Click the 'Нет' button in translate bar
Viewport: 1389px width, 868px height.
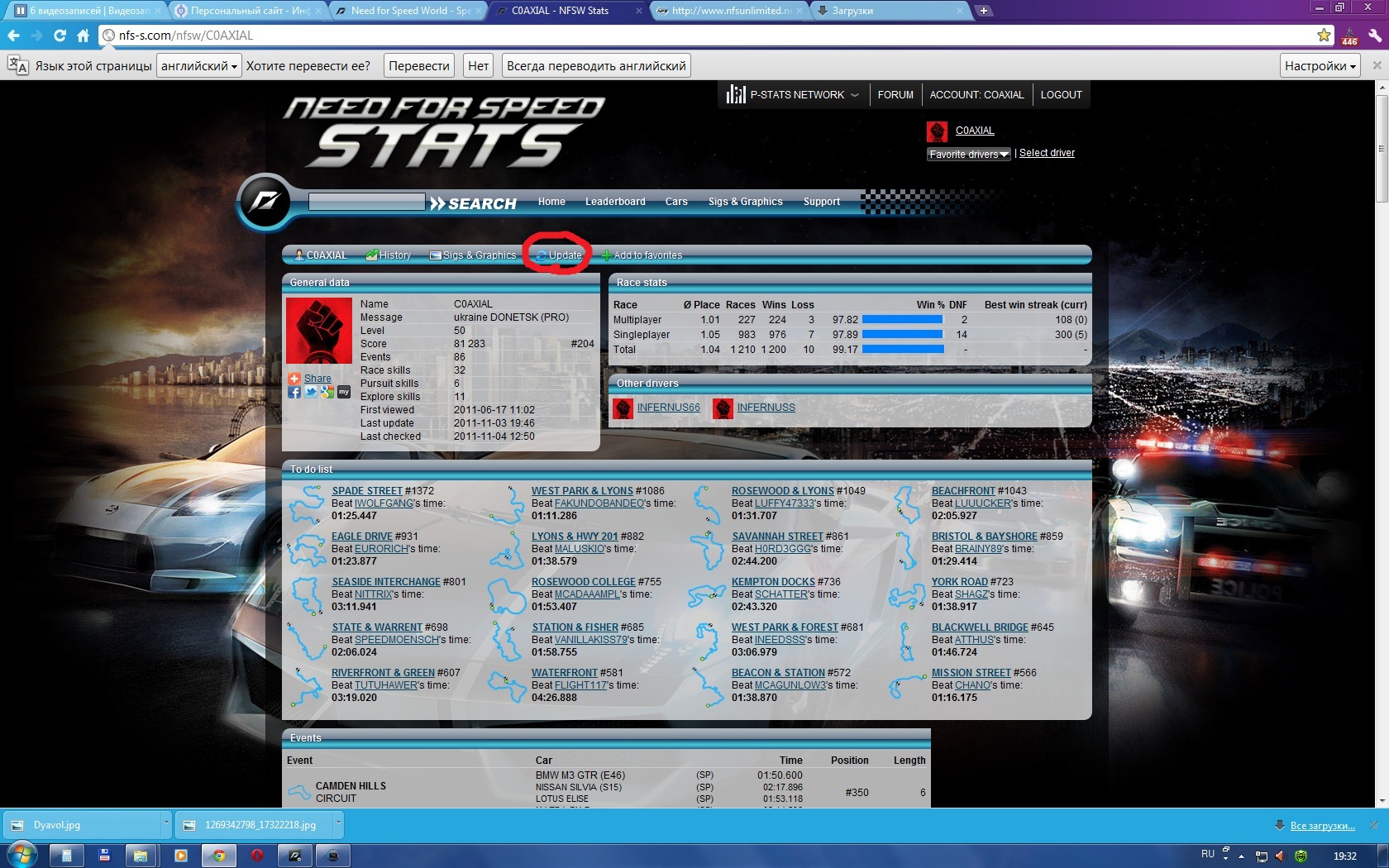coord(478,66)
